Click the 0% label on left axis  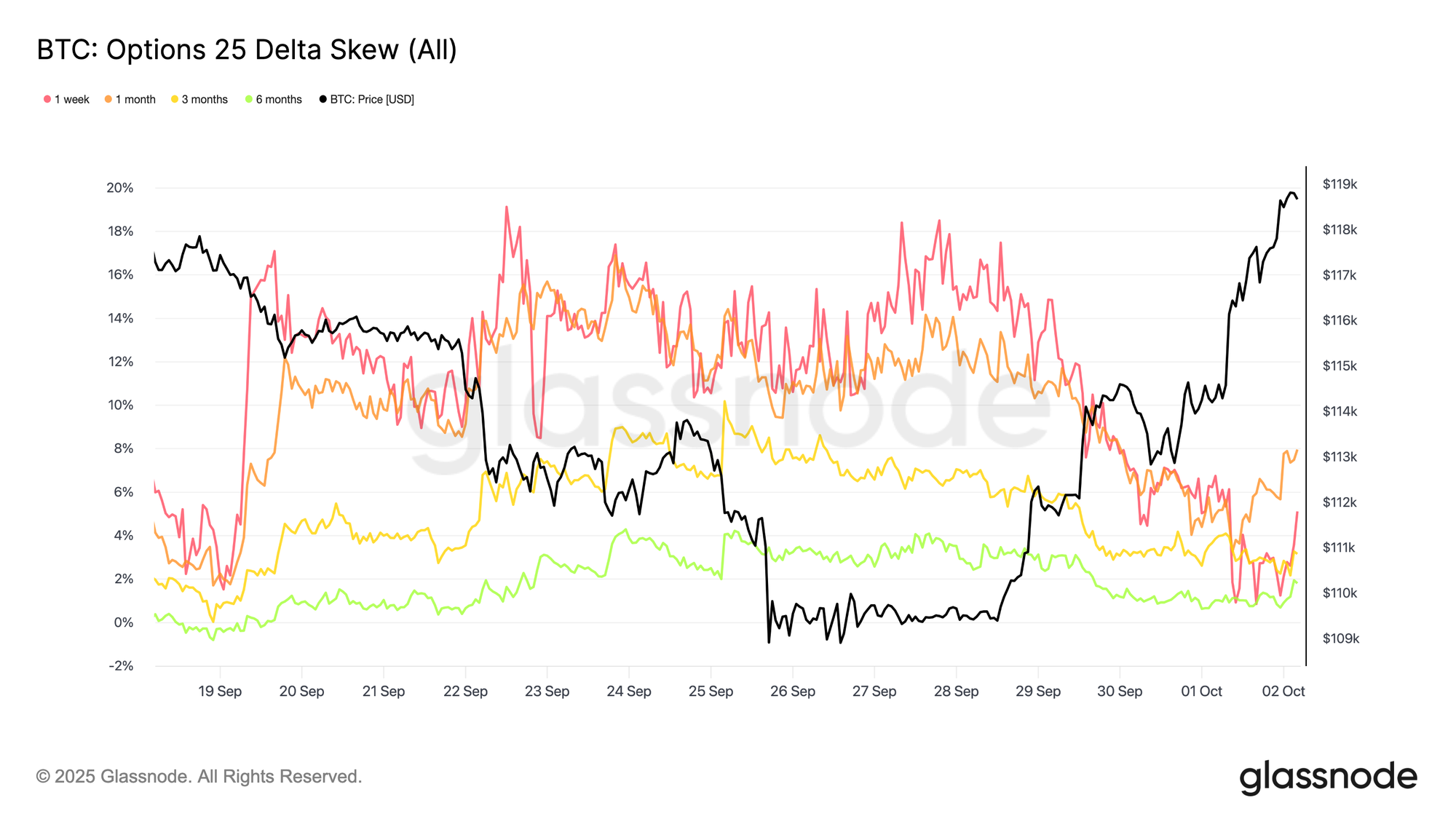click(x=124, y=622)
